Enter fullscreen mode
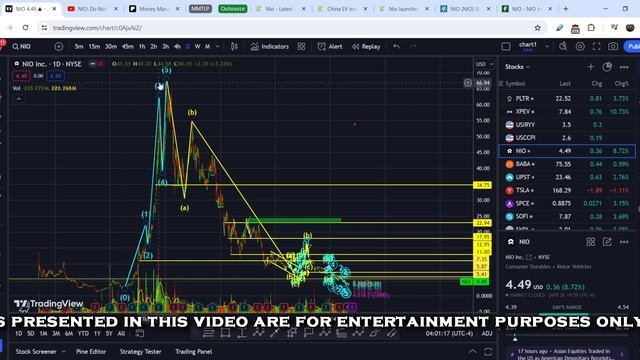This screenshot has width=640, height=360. pos(596,47)
